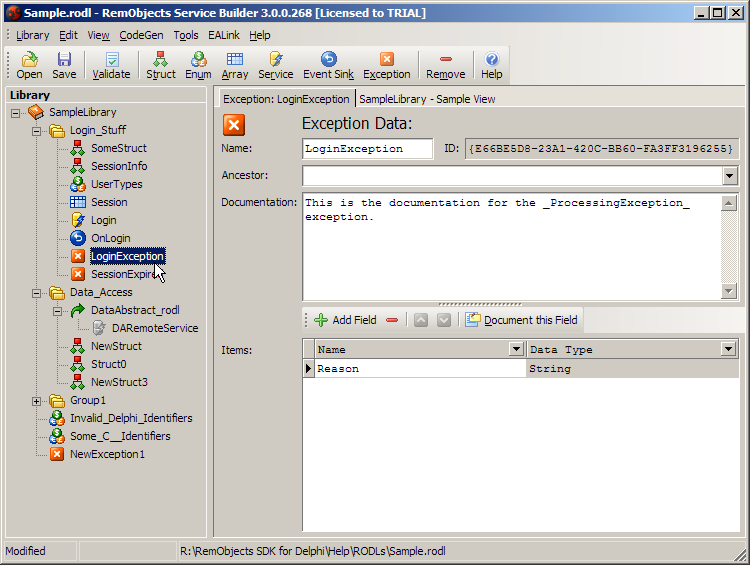Click the green plus Add Field button

(x=345, y=320)
